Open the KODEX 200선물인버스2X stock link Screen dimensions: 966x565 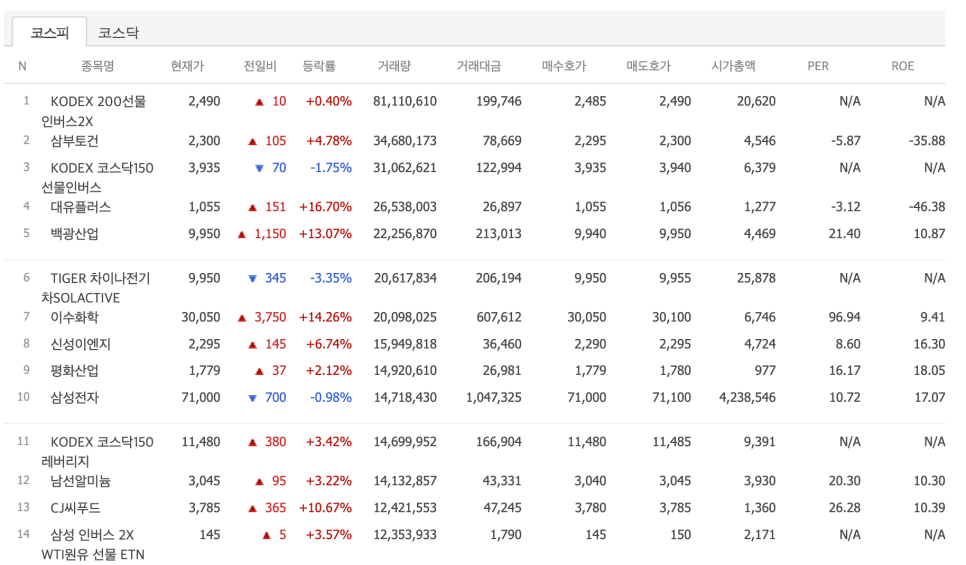[x=94, y=111]
